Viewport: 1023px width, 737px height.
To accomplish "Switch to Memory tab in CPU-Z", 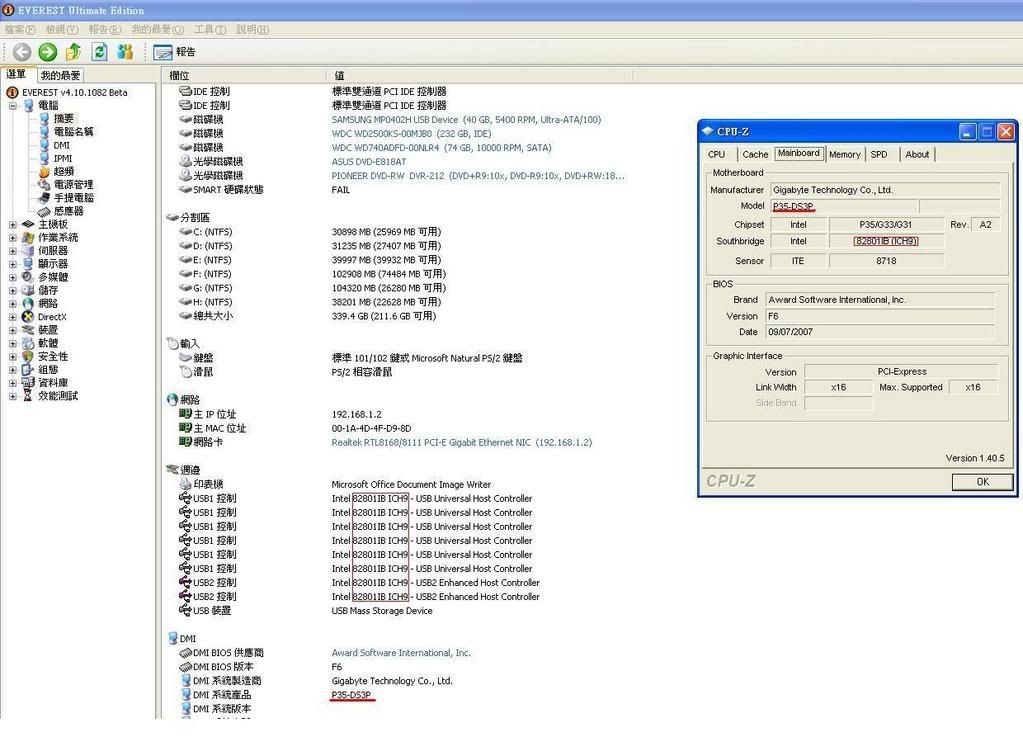I will pyautogui.click(x=845, y=155).
